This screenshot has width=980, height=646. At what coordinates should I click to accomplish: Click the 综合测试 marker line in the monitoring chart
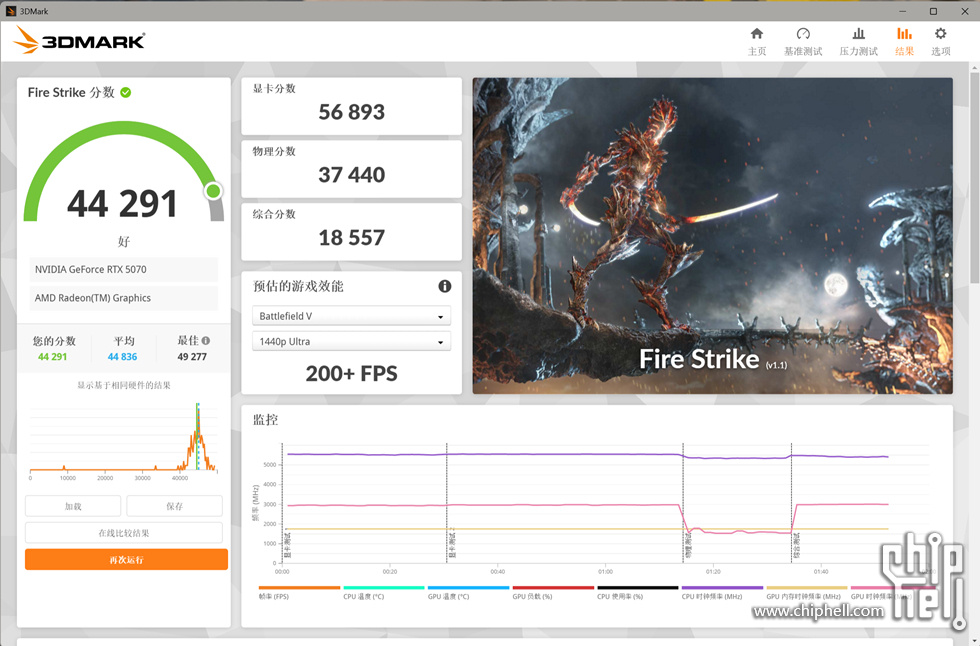tap(791, 504)
